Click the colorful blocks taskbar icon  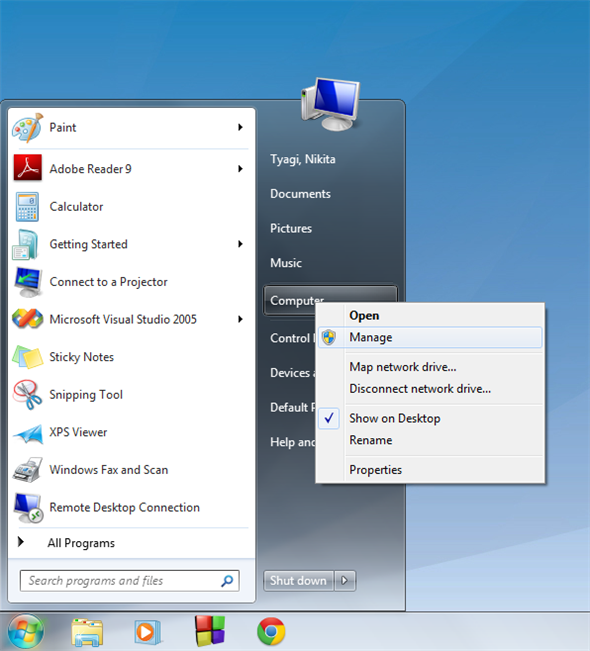(210, 631)
